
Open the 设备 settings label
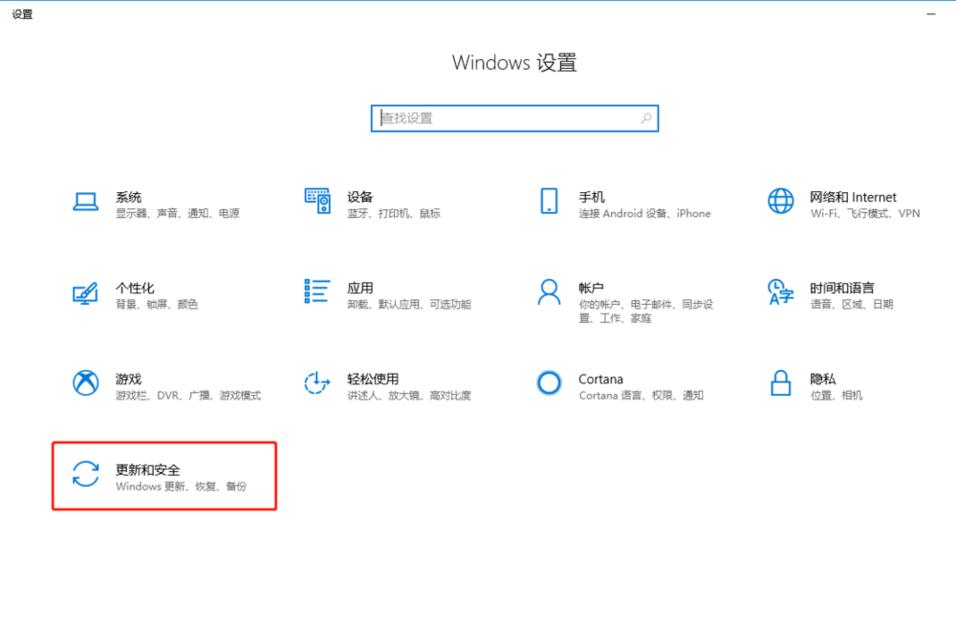360,197
